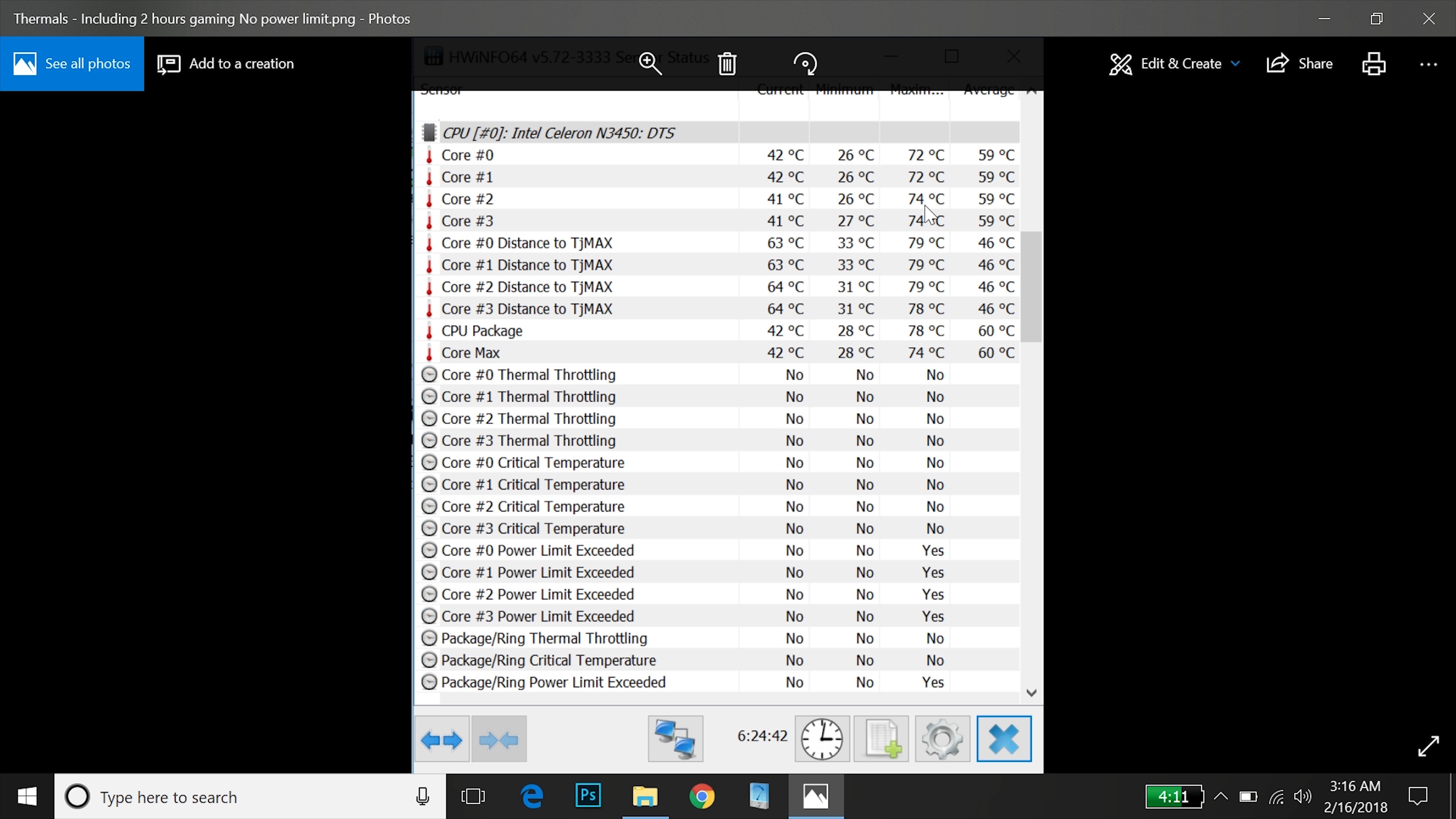The height and width of the screenshot is (819, 1456).
Task: Open the Edit & Create dropdown
Action: 1175,63
